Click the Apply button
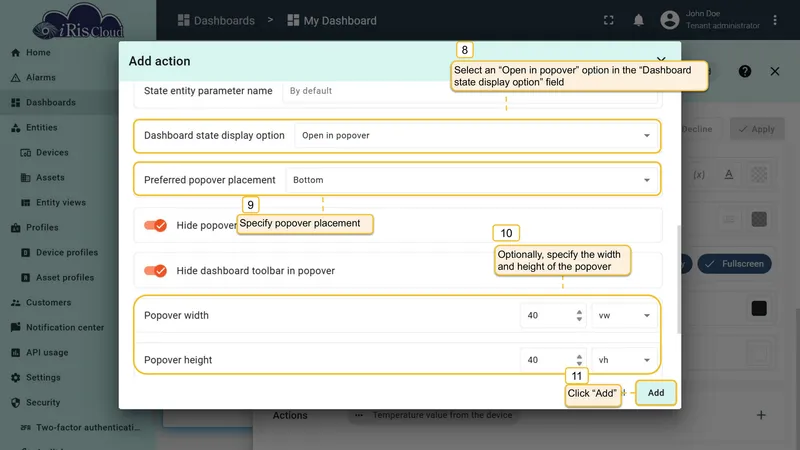 pyautogui.click(x=757, y=129)
